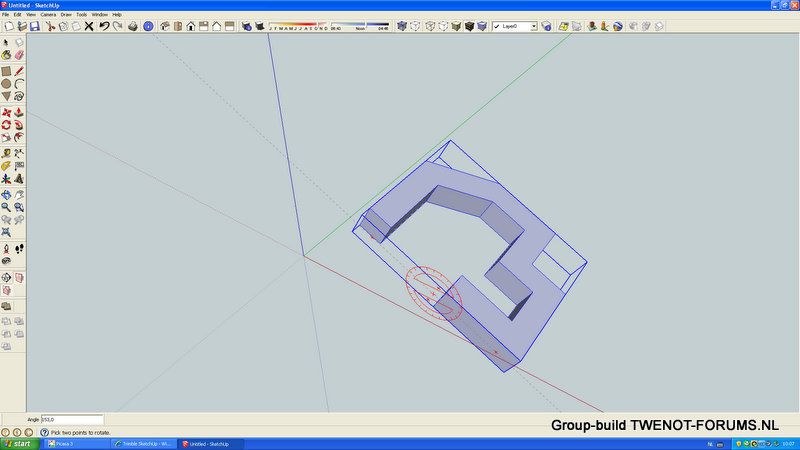Screen dimensions: 800x450
Task: Choose the Rectangle tool
Action: [6, 71]
